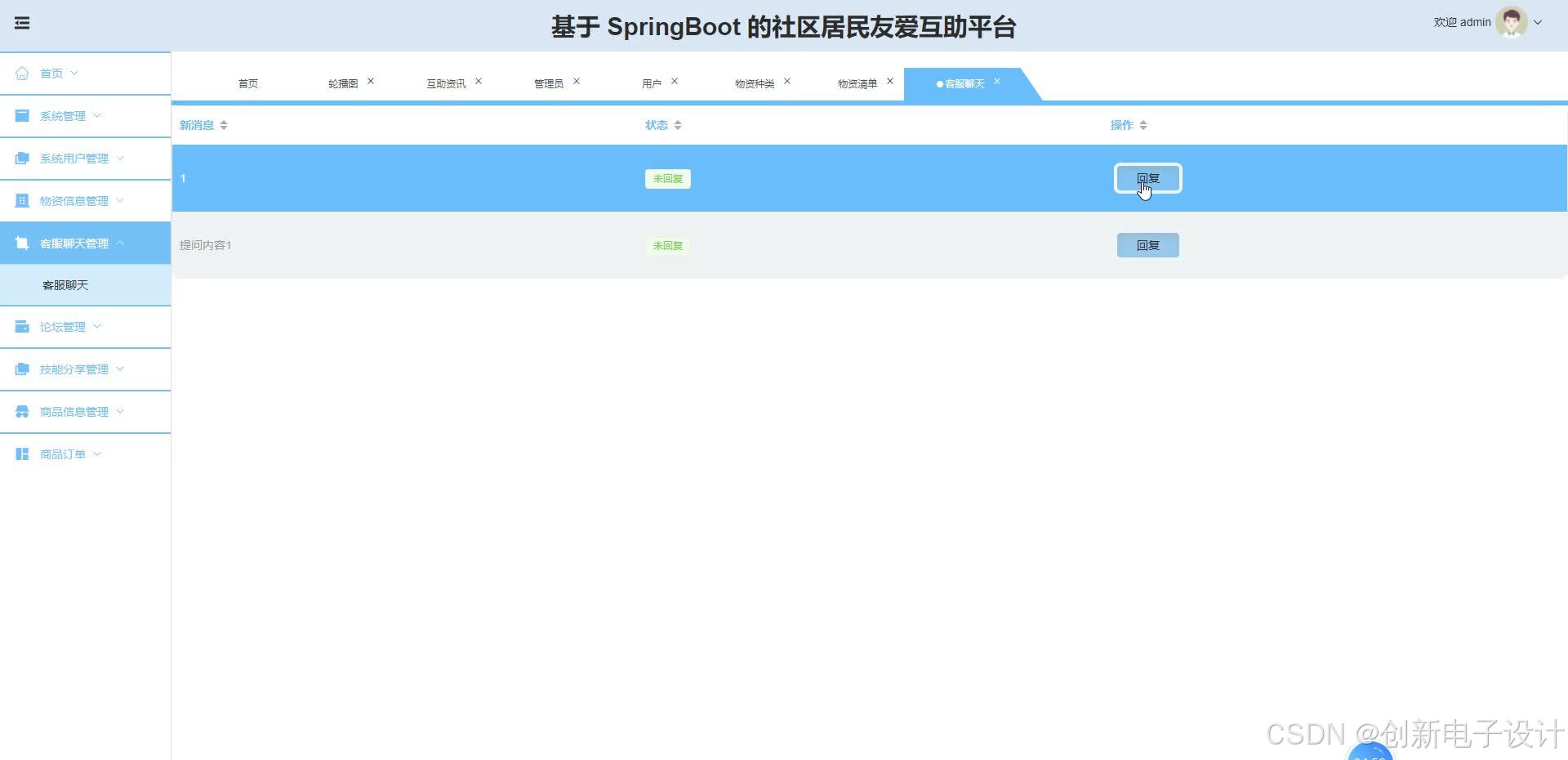Click the admin avatar picture
Image resolution: width=1568 pixels, height=760 pixels.
coord(1512,22)
